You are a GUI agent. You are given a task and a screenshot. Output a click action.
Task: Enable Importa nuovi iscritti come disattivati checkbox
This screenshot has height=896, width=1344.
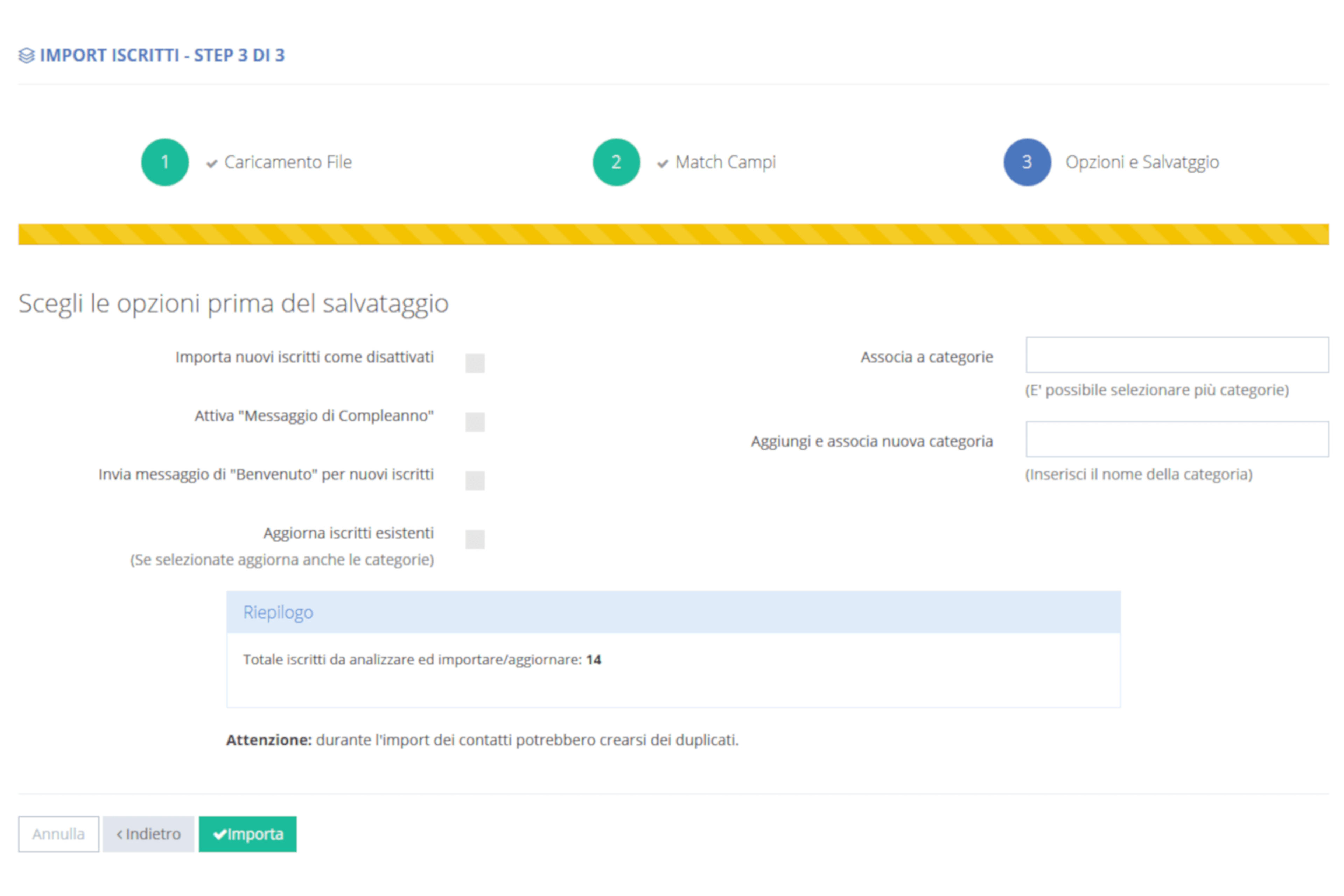click(475, 363)
